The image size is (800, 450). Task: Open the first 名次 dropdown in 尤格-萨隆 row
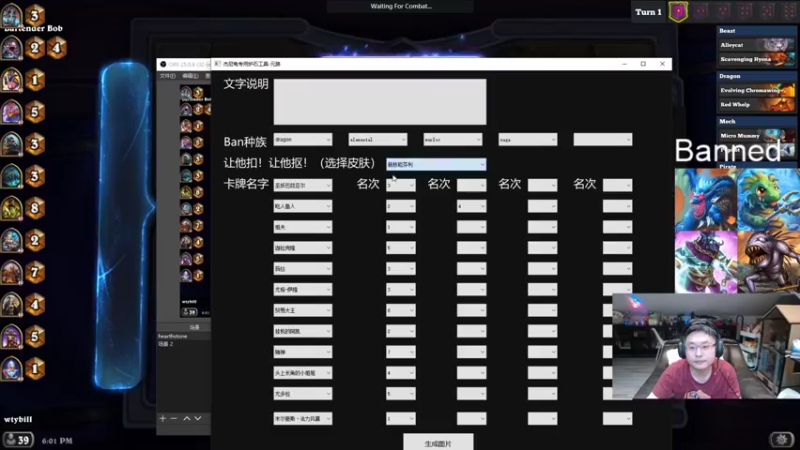point(401,289)
